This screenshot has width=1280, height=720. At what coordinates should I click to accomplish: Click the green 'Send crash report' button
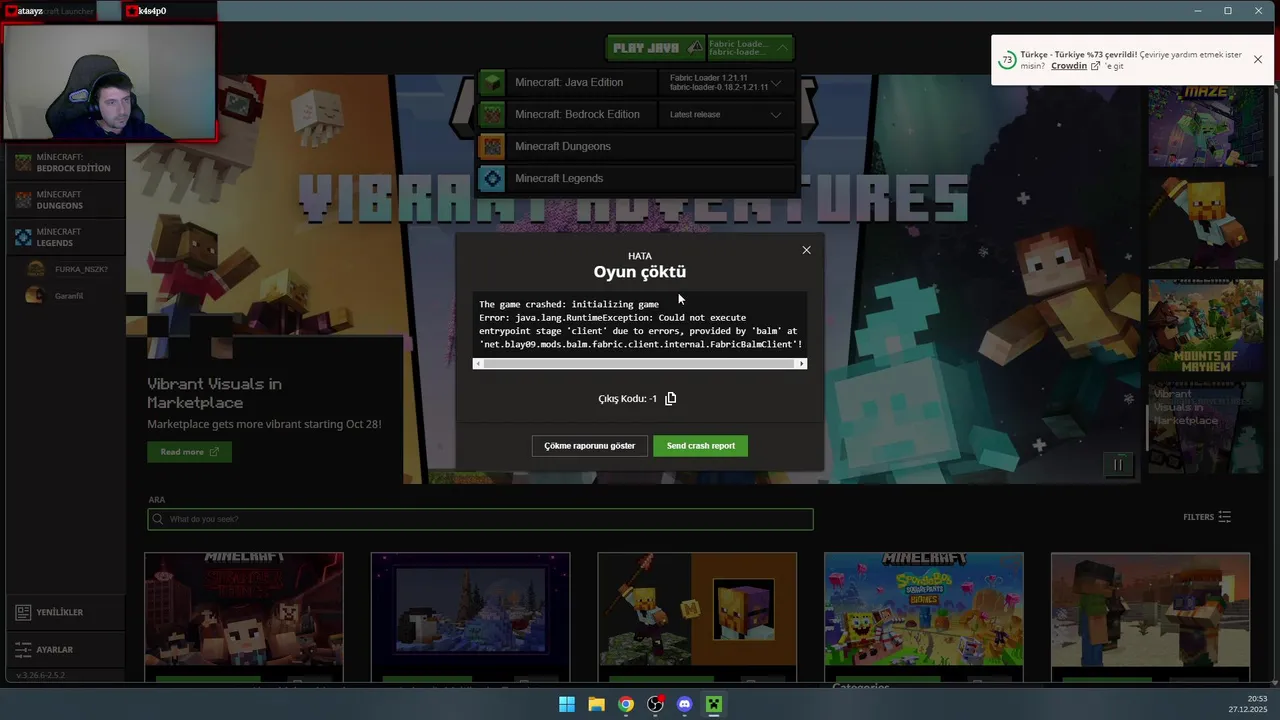(701, 446)
